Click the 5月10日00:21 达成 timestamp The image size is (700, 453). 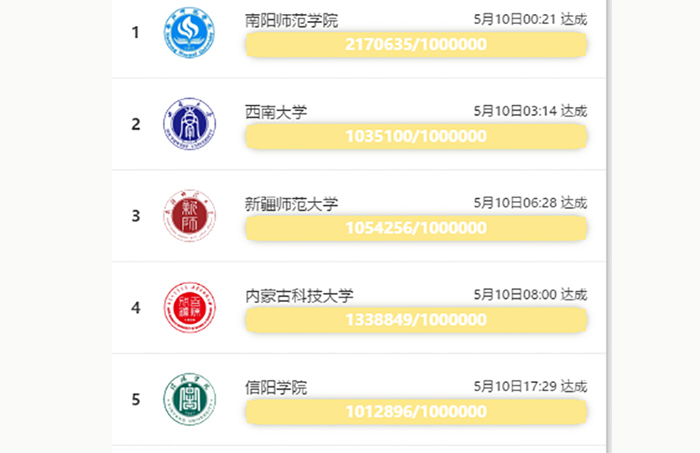pyautogui.click(x=530, y=19)
